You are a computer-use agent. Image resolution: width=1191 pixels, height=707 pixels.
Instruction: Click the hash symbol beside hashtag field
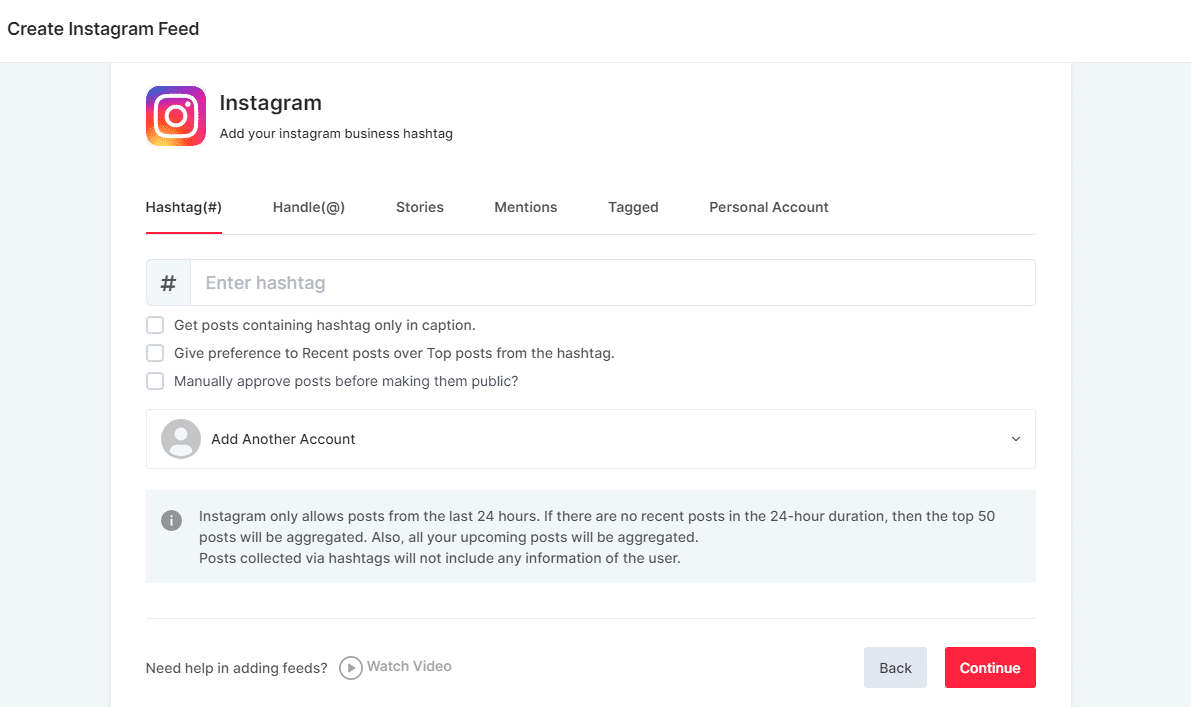click(168, 283)
